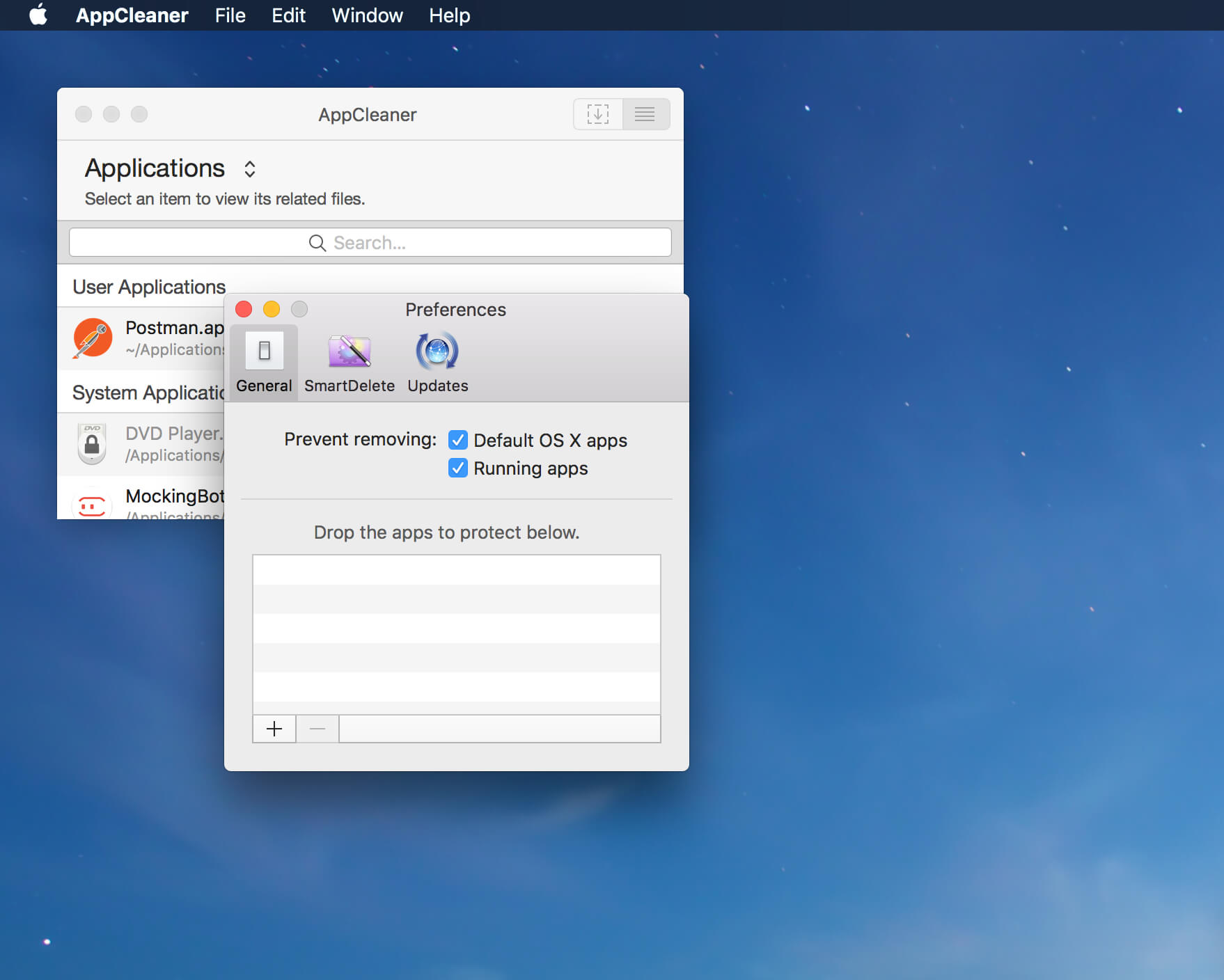Open the SmartDelete preferences tab
The width and height of the screenshot is (1224, 980).
[350, 363]
